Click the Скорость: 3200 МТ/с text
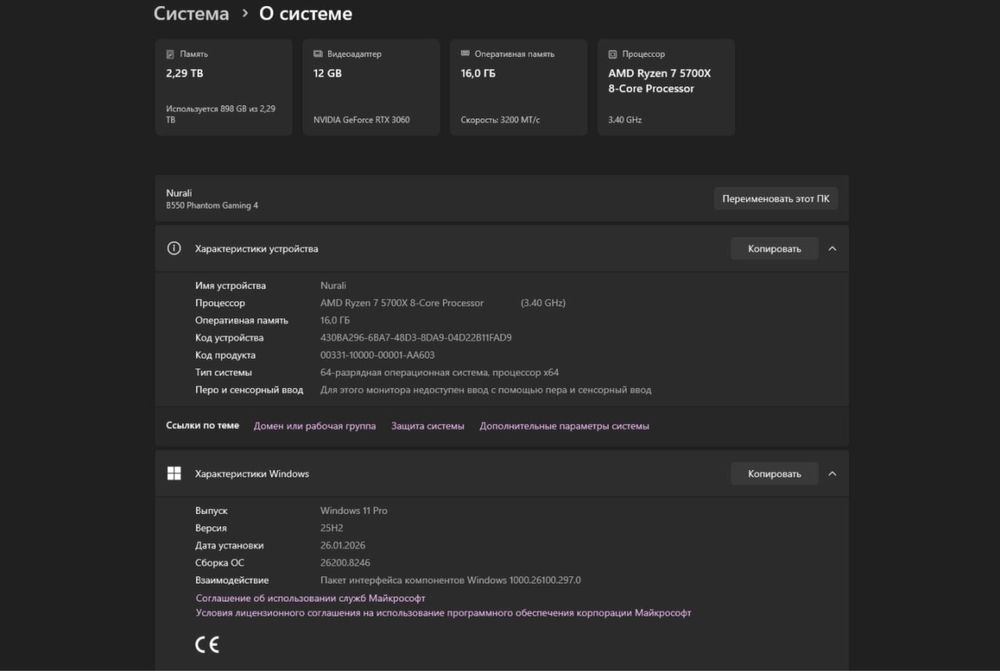Viewport: 1000px width, 671px height. pos(500,120)
